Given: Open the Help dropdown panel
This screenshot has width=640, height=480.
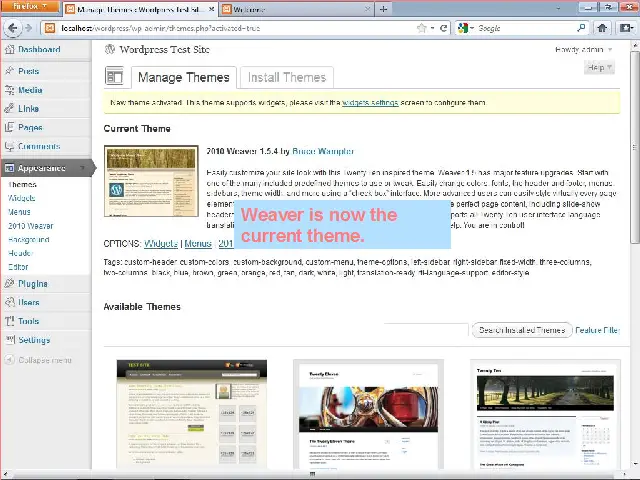Looking at the screenshot, I should coord(599,67).
